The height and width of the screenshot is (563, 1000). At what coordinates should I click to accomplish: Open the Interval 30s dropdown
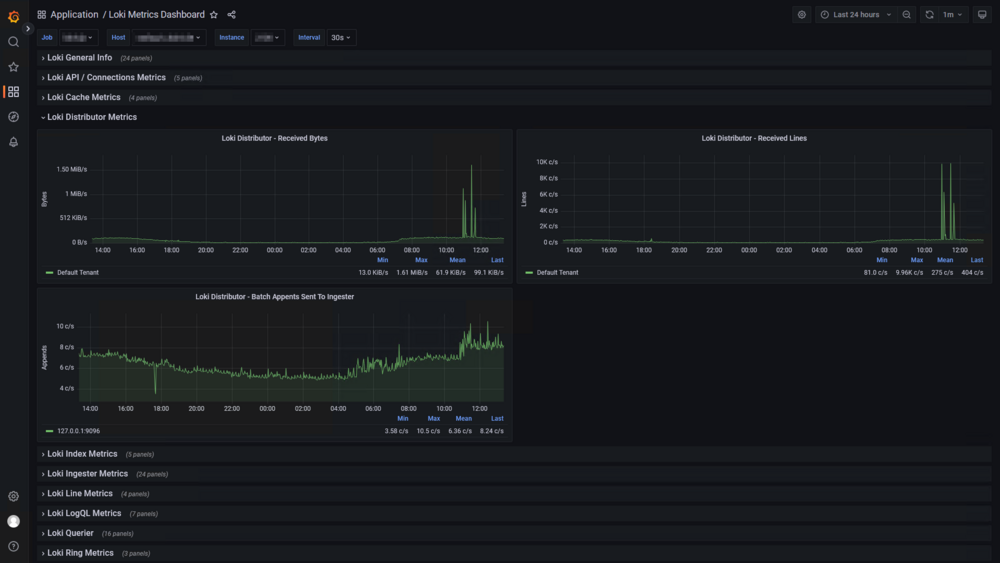(341, 38)
